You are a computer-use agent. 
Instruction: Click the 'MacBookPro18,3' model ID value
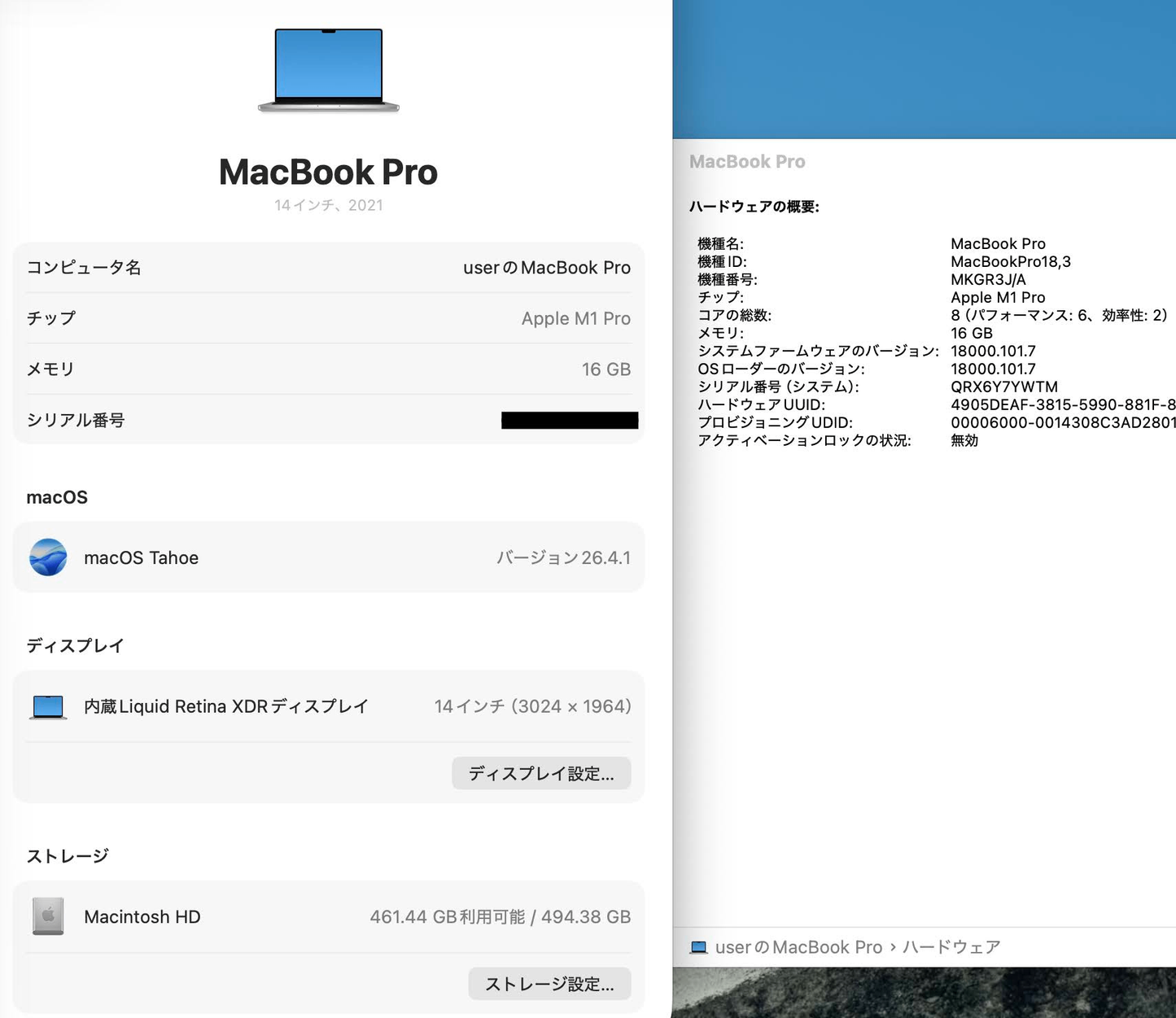coord(1011,262)
